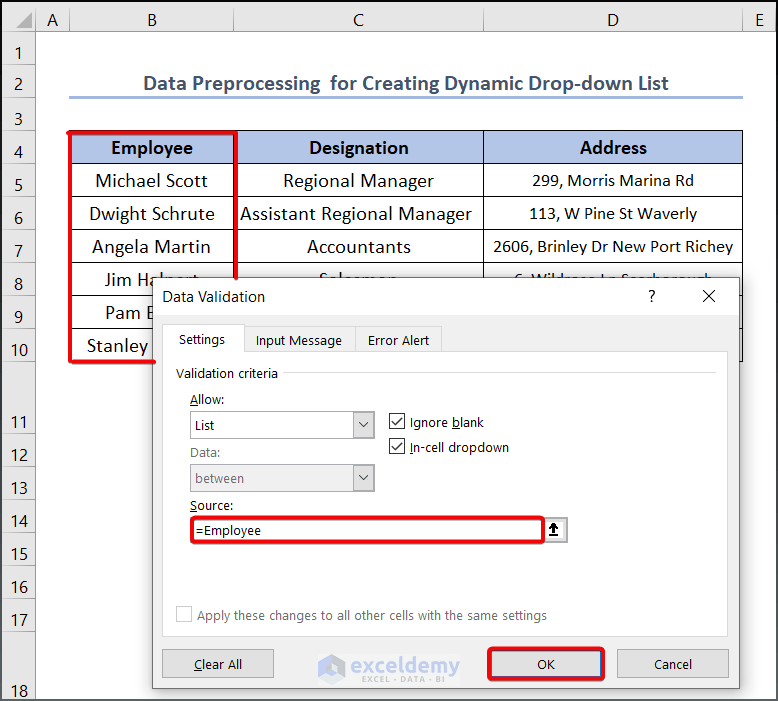Switch to the Settings tab
This screenshot has width=778, height=701.
202,339
